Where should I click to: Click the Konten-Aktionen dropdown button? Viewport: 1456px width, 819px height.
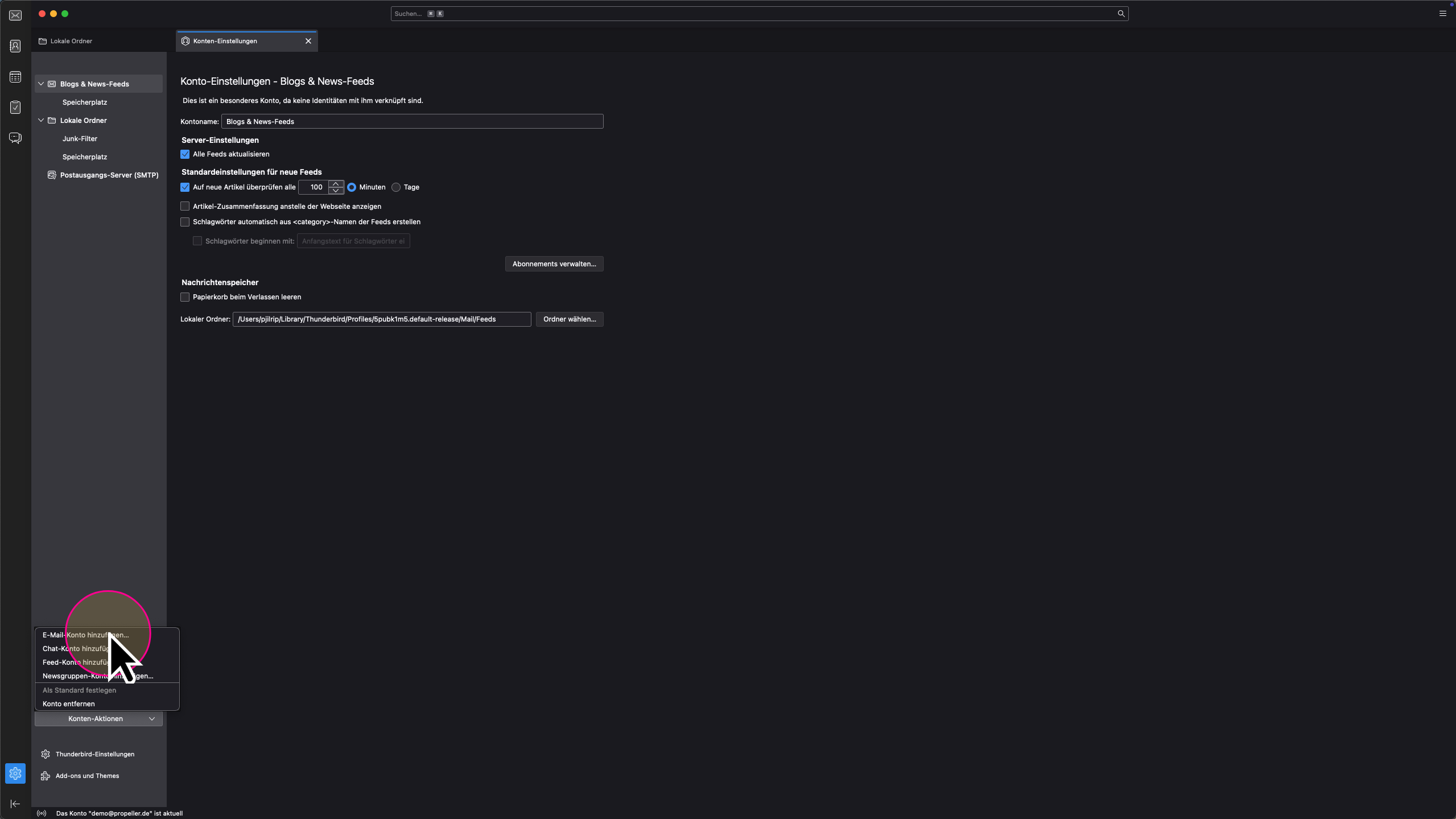[x=98, y=719]
